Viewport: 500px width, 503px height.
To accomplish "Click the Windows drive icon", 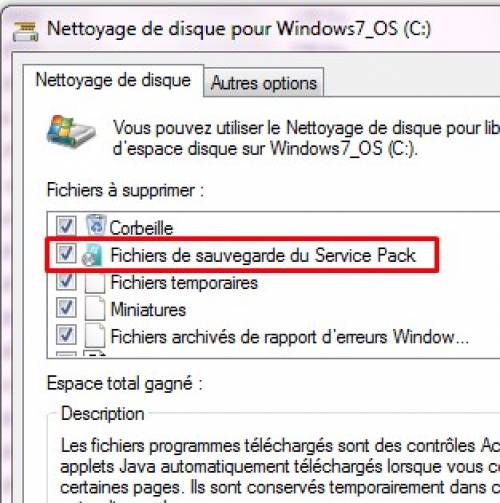I will coord(71,131).
